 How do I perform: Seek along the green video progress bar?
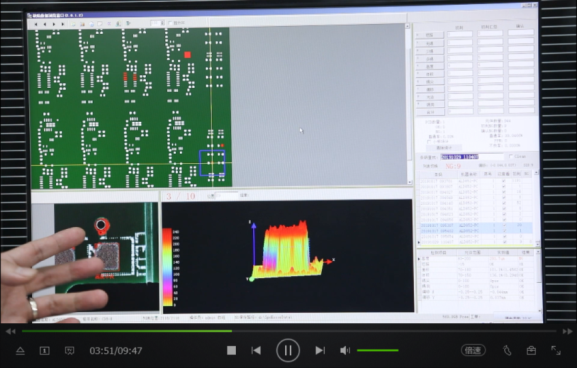tap(289, 331)
